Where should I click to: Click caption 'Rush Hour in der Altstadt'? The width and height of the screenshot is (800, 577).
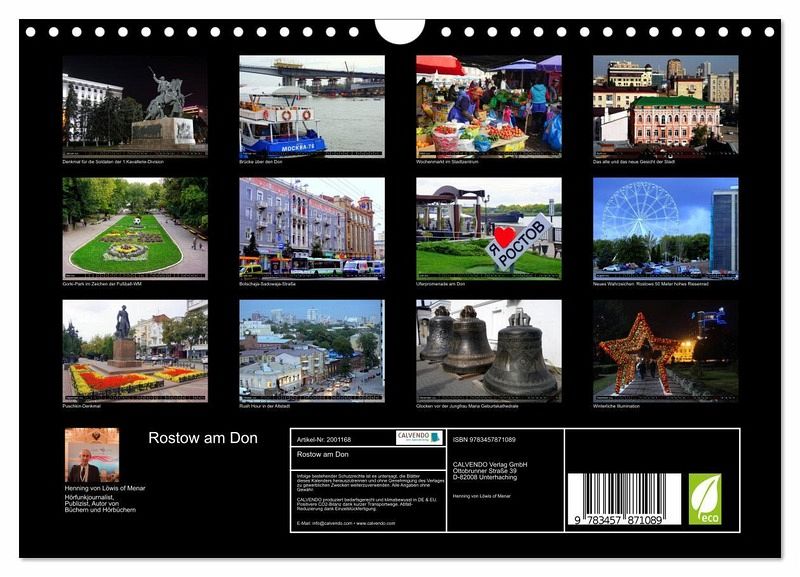click(x=265, y=407)
